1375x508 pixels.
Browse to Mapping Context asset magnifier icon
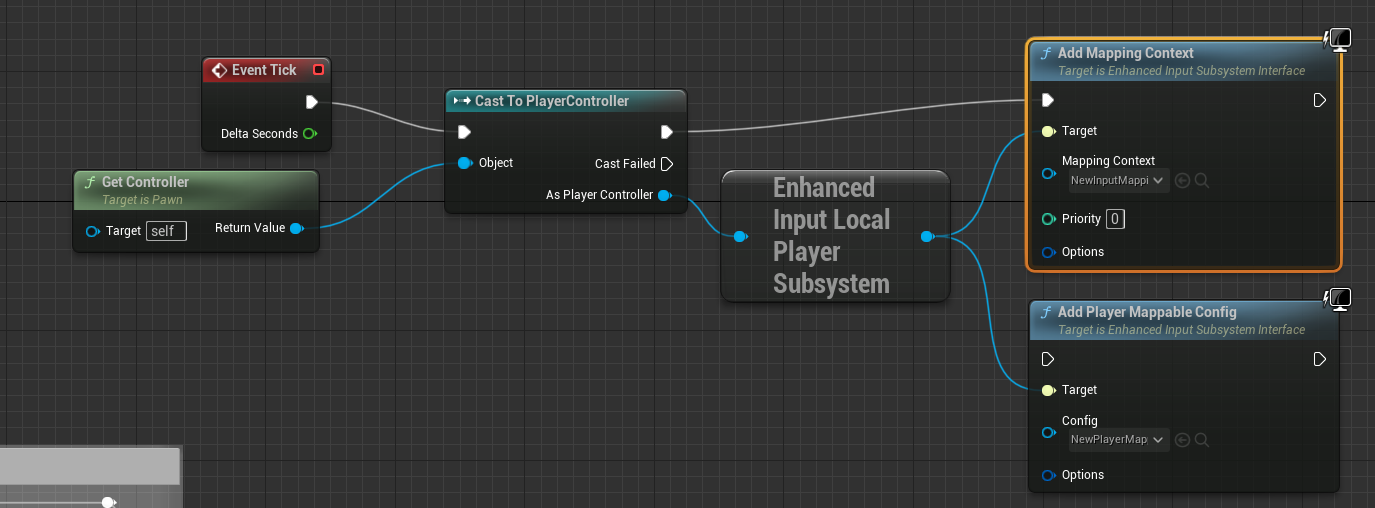pyautogui.click(x=1202, y=181)
